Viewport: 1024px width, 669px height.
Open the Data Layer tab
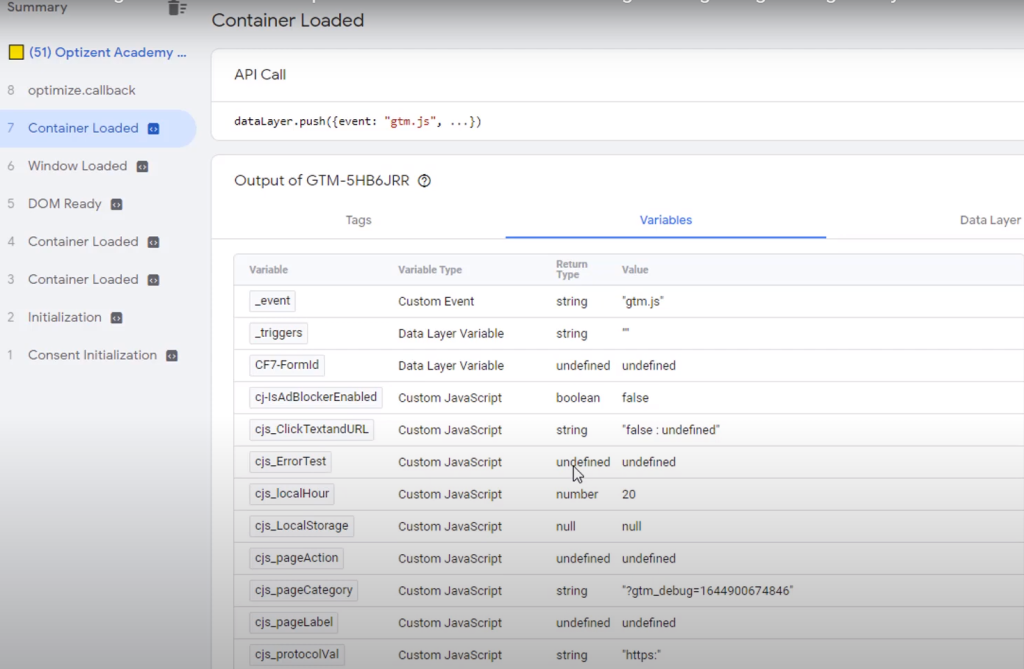coord(989,220)
